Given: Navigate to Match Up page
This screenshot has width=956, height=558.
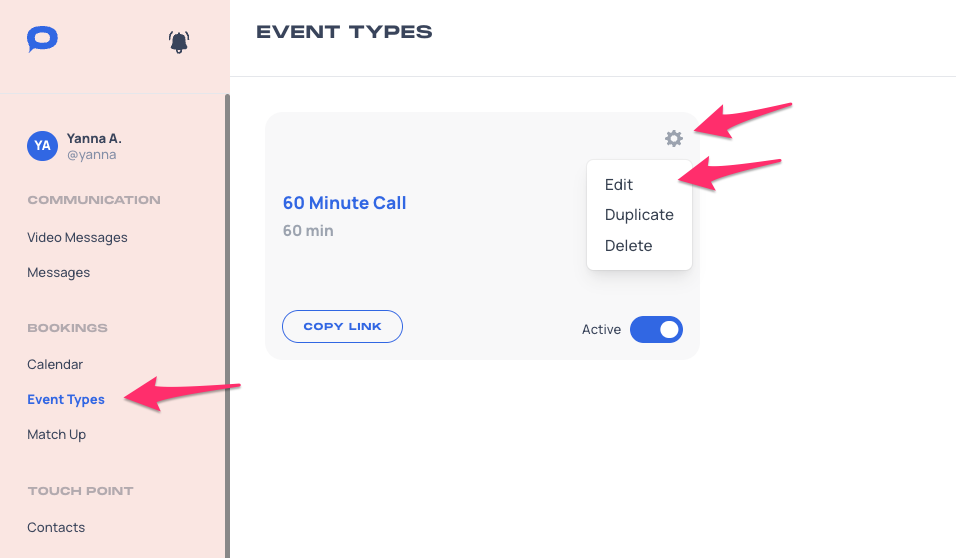Looking at the screenshot, I should (x=57, y=434).
